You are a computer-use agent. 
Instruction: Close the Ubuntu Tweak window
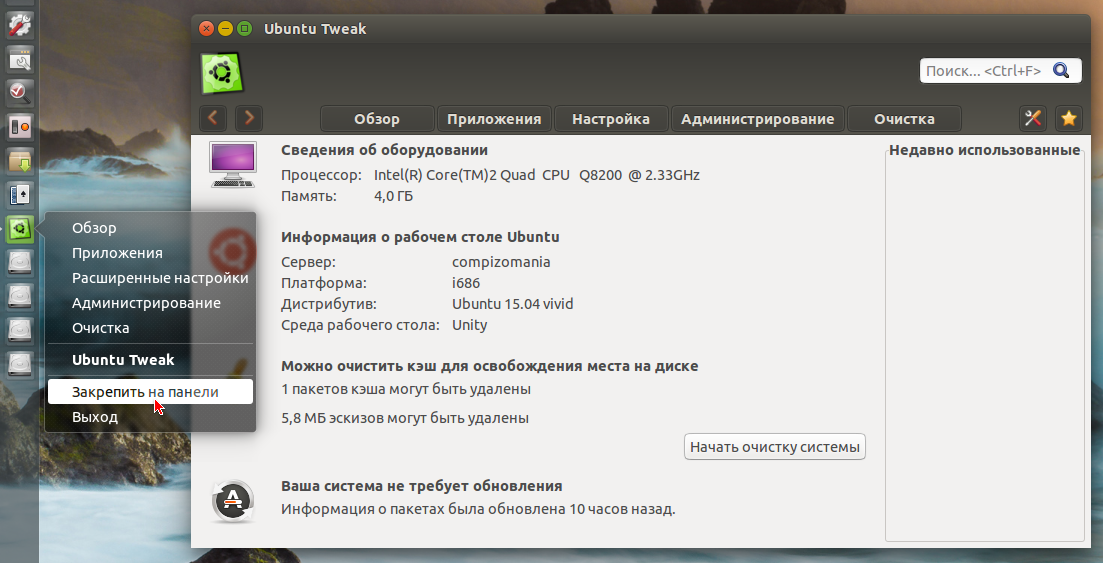[x=206, y=29]
